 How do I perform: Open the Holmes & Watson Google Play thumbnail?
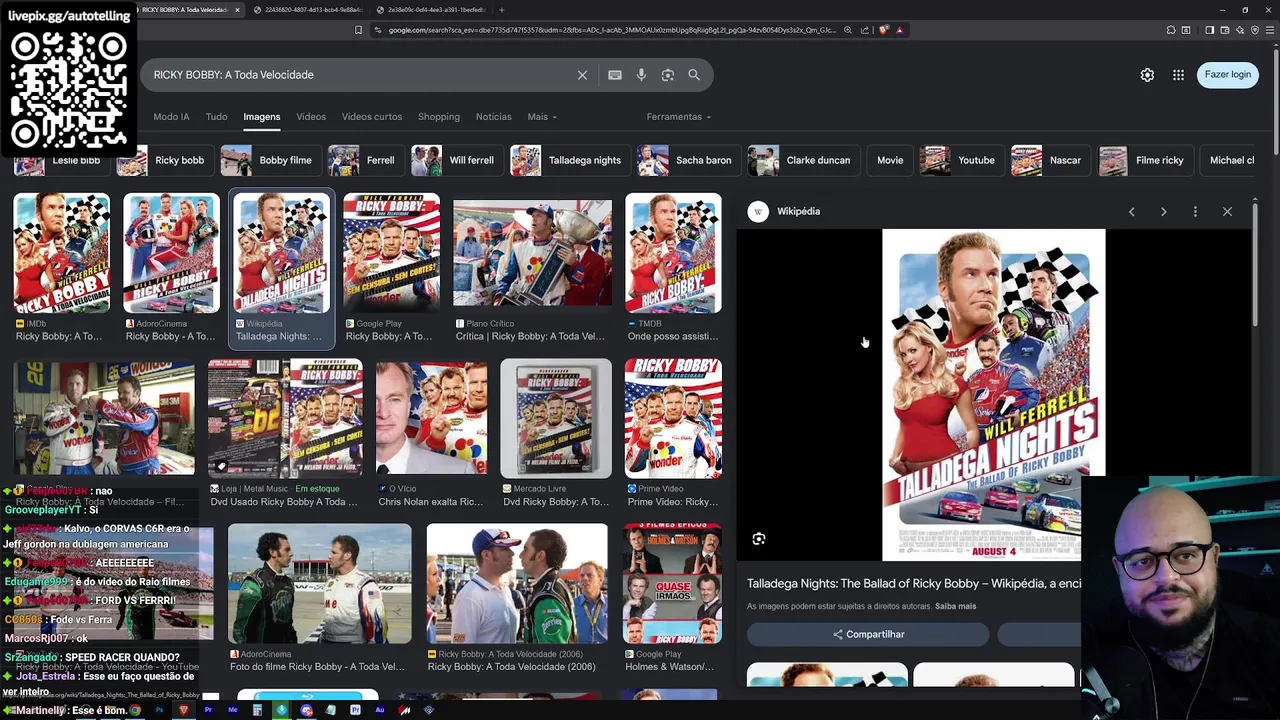click(672, 584)
